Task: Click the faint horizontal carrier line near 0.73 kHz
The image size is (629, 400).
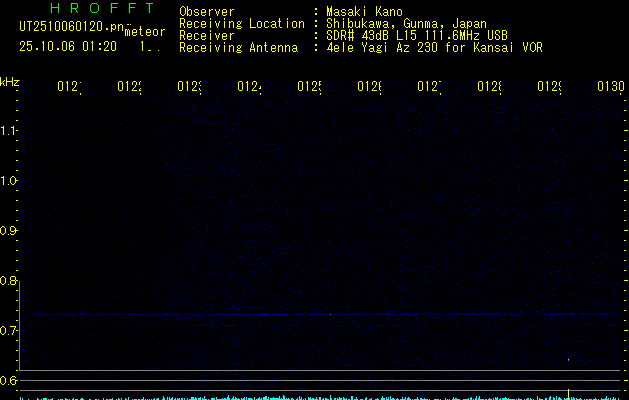Action: 319,315
